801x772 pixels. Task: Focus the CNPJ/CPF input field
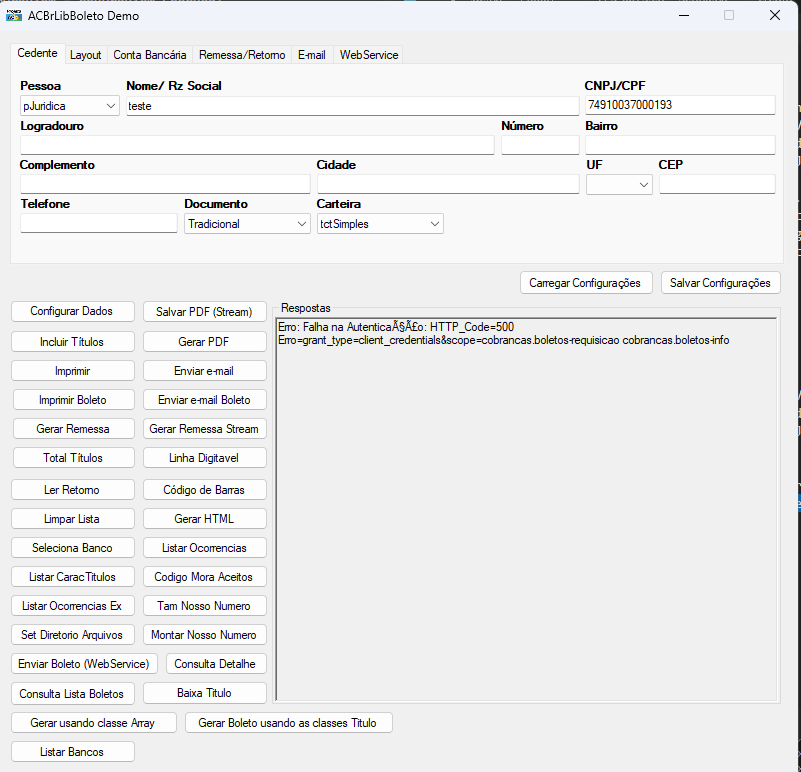pyautogui.click(x=680, y=105)
